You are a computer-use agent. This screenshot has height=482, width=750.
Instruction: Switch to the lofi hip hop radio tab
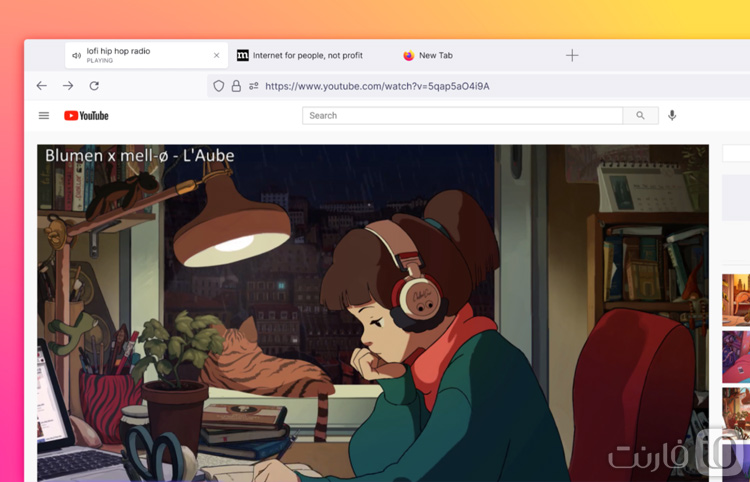point(146,55)
